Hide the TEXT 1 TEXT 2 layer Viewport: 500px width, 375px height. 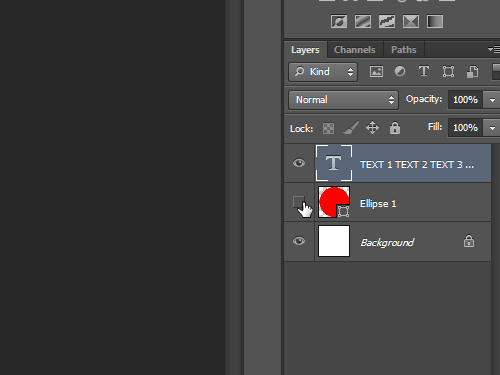point(299,163)
